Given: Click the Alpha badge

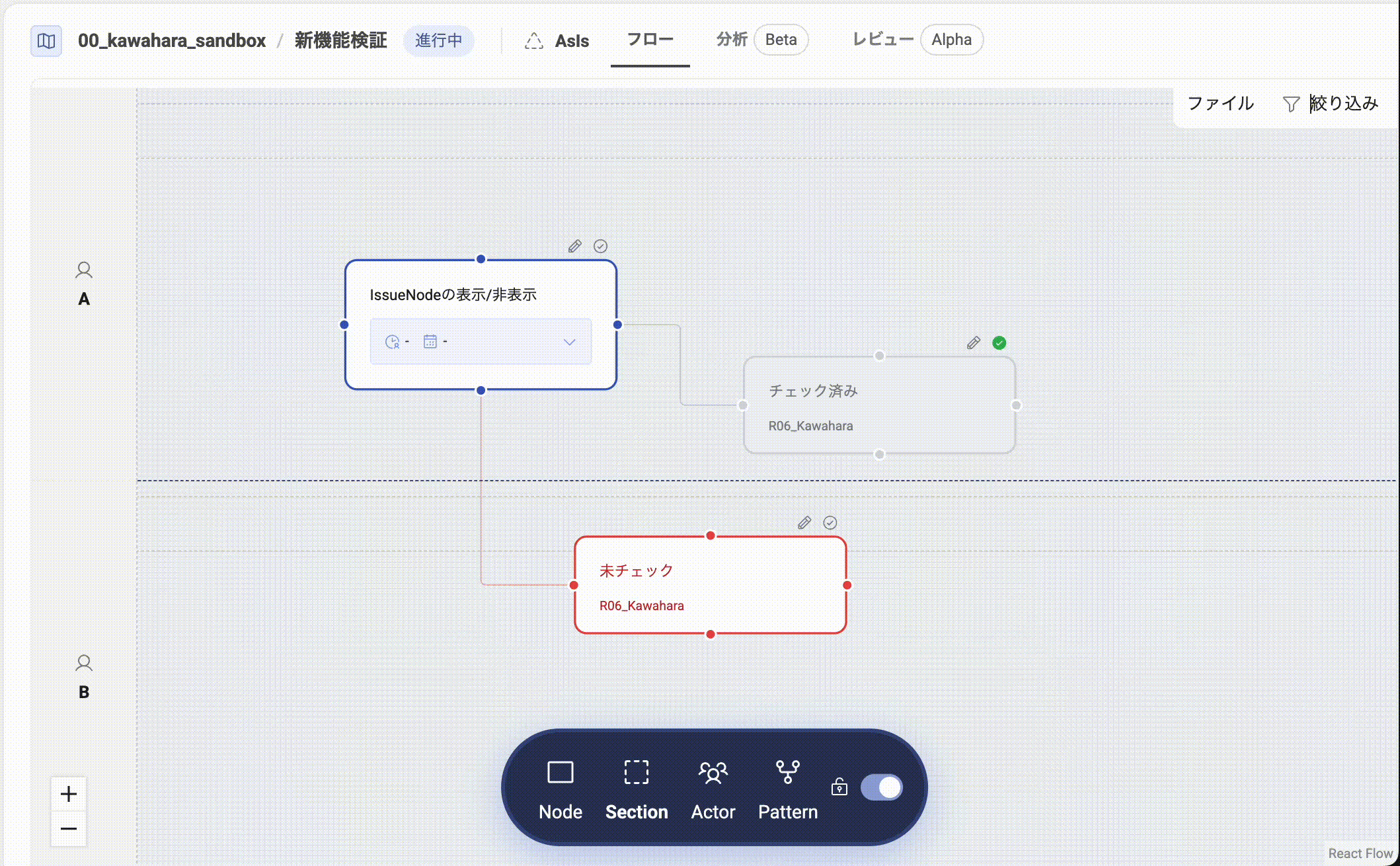Looking at the screenshot, I should 951,40.
